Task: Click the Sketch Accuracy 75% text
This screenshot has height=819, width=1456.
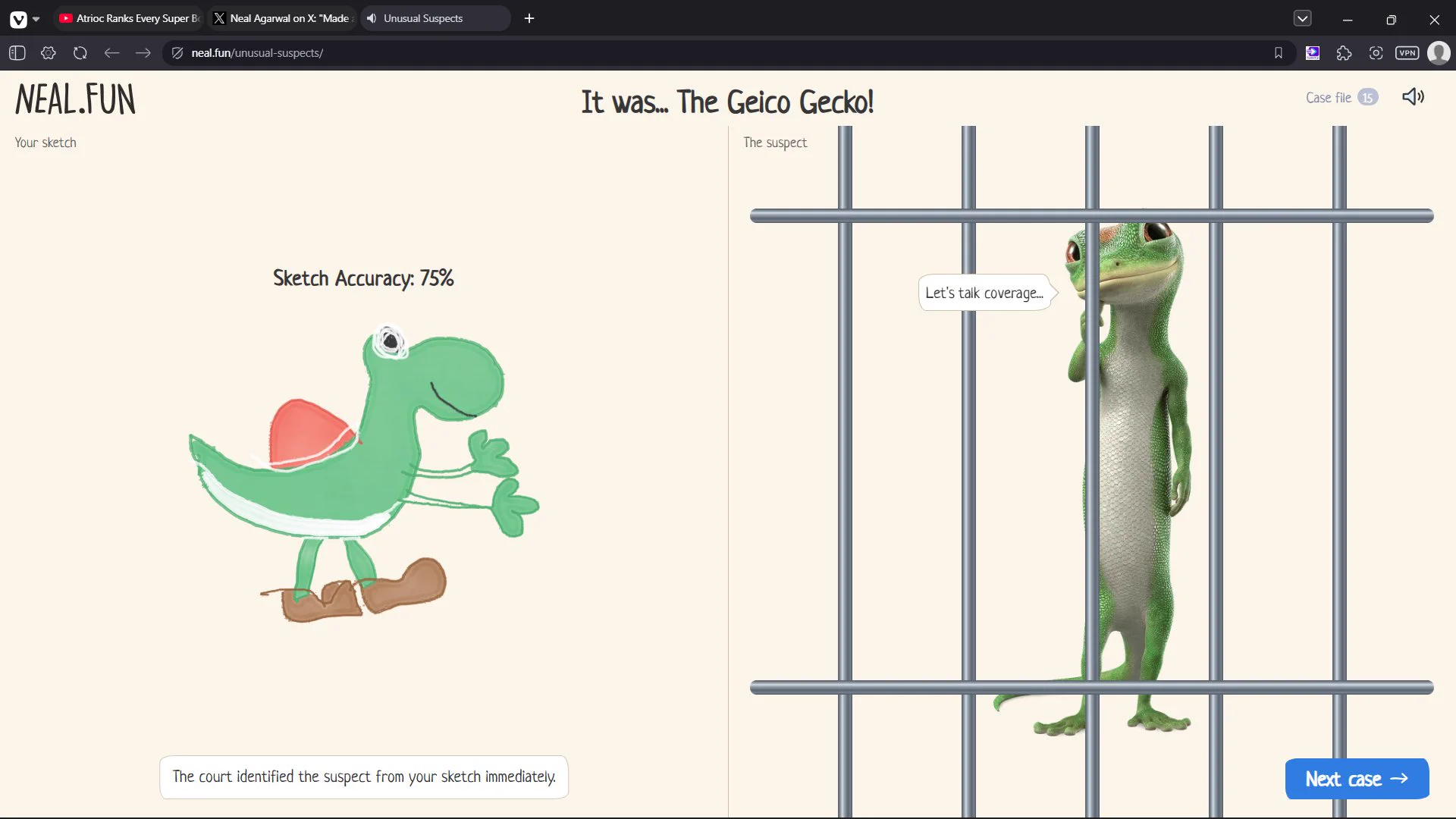Action: click(x=363, y=278)
